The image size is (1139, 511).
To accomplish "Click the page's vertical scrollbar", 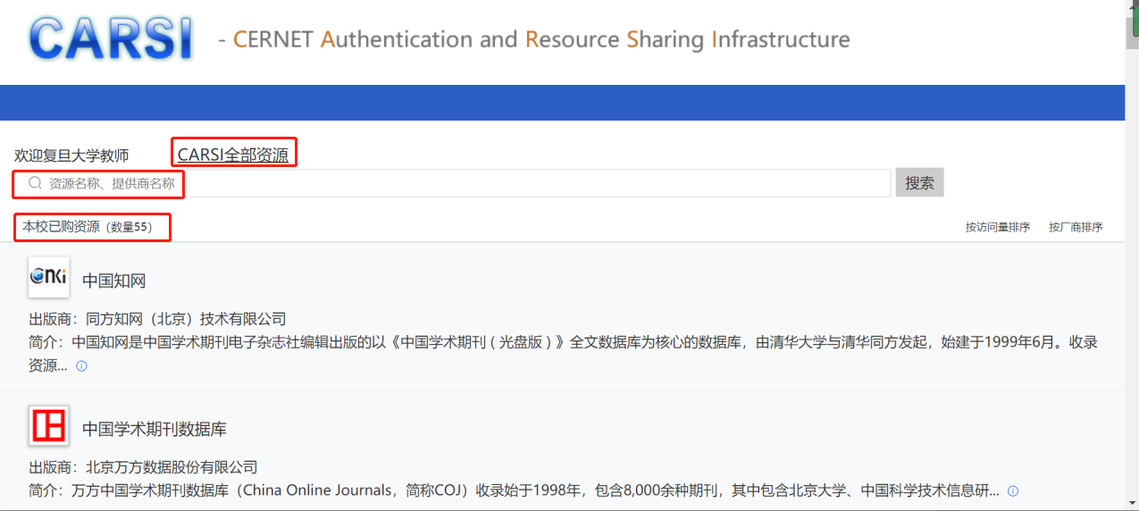I will [1132, 250].
